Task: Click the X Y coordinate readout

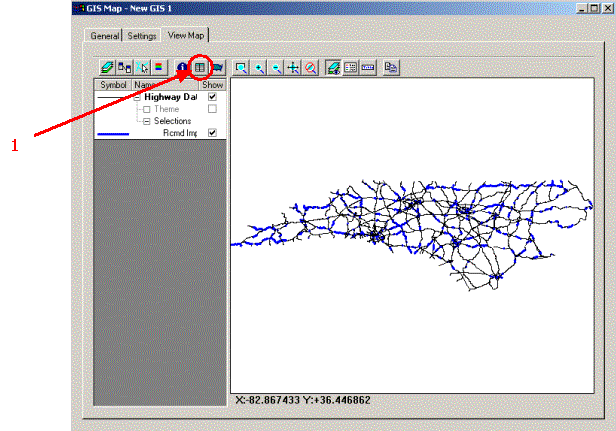Action: tap(303, 400)
